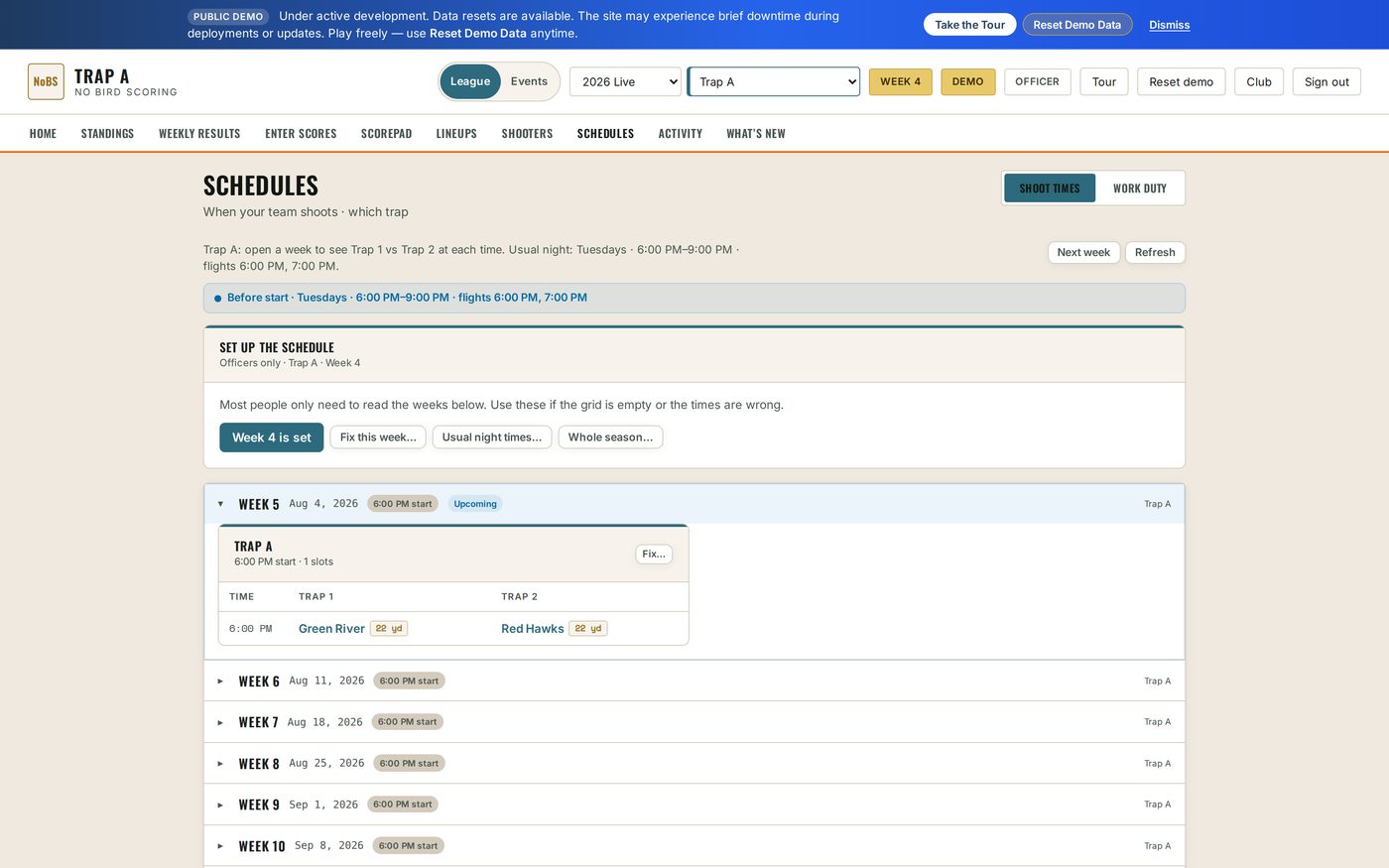This screenshot has height=868, width=1389.
Task: Open Fix this week… option
Action: pos(378,437)
